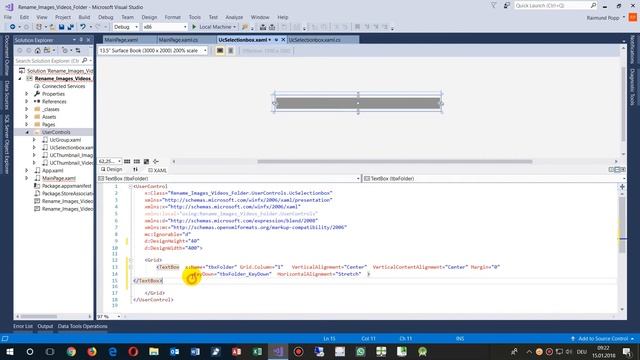This screenshot has width=640, height=360.
Task: Open the Debug menu
Action: (x=105, y=17)
